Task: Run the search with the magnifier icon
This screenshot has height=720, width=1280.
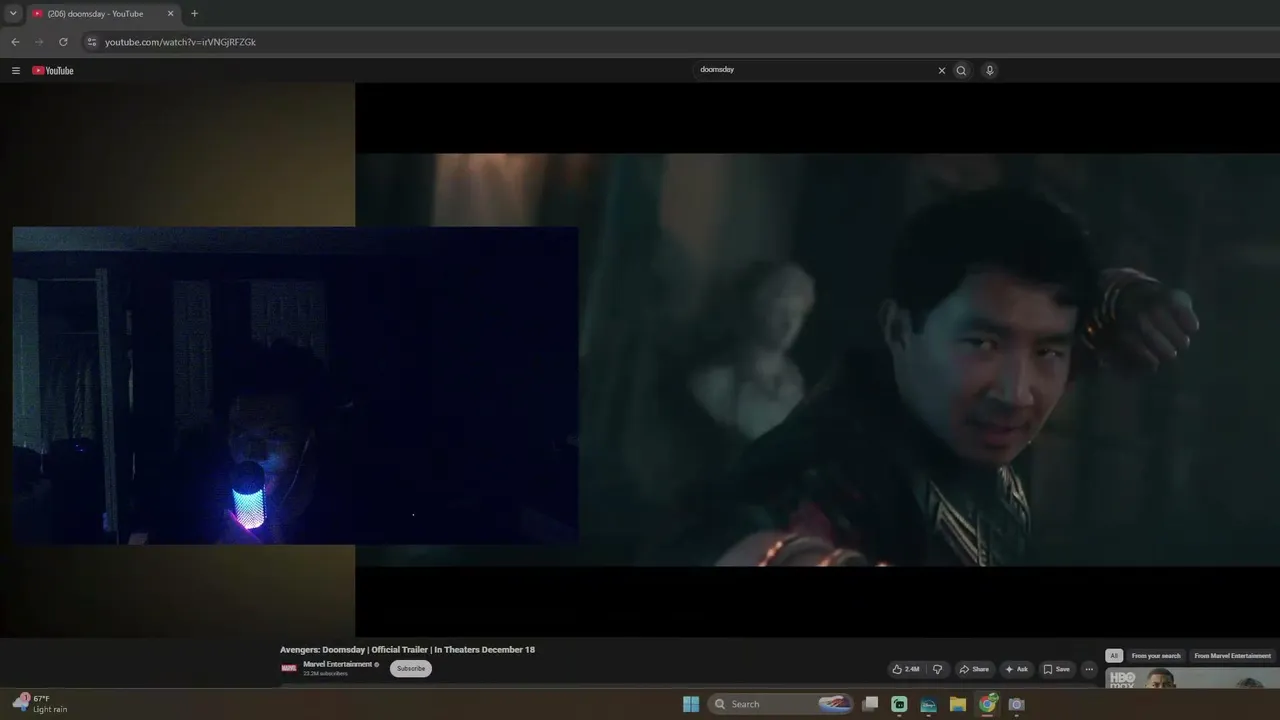Action: (x=961, y=71)
